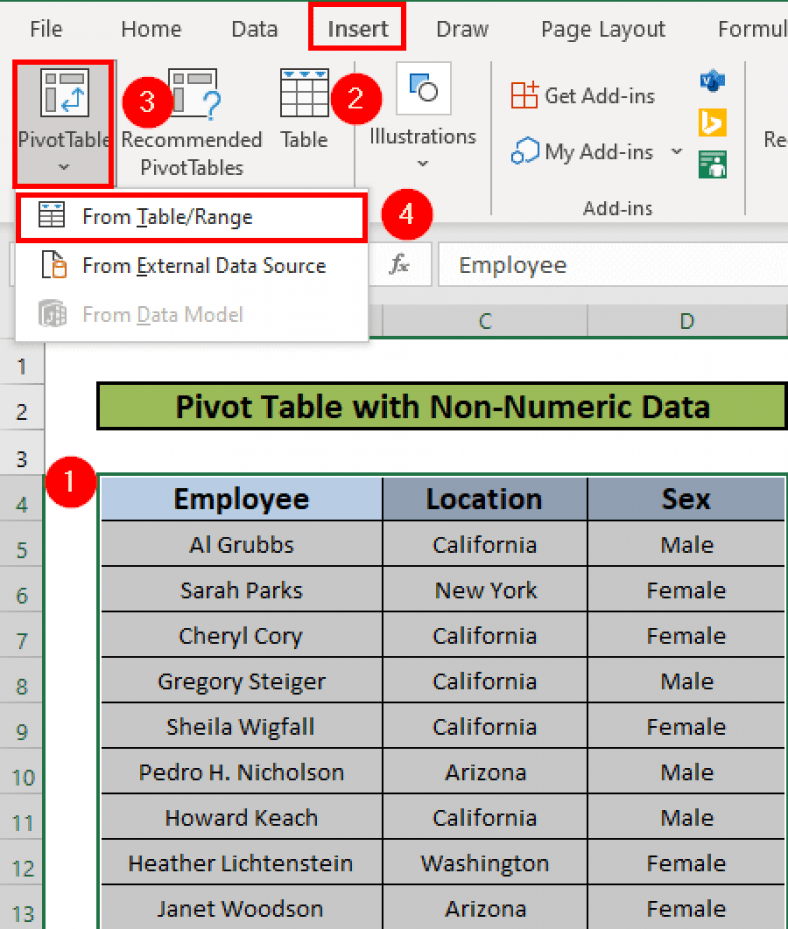Screen dimensions: 788x929
Task: Expand the Illustrations dropdown chevron
Action: pyautogui.click(x=422, y=164)
